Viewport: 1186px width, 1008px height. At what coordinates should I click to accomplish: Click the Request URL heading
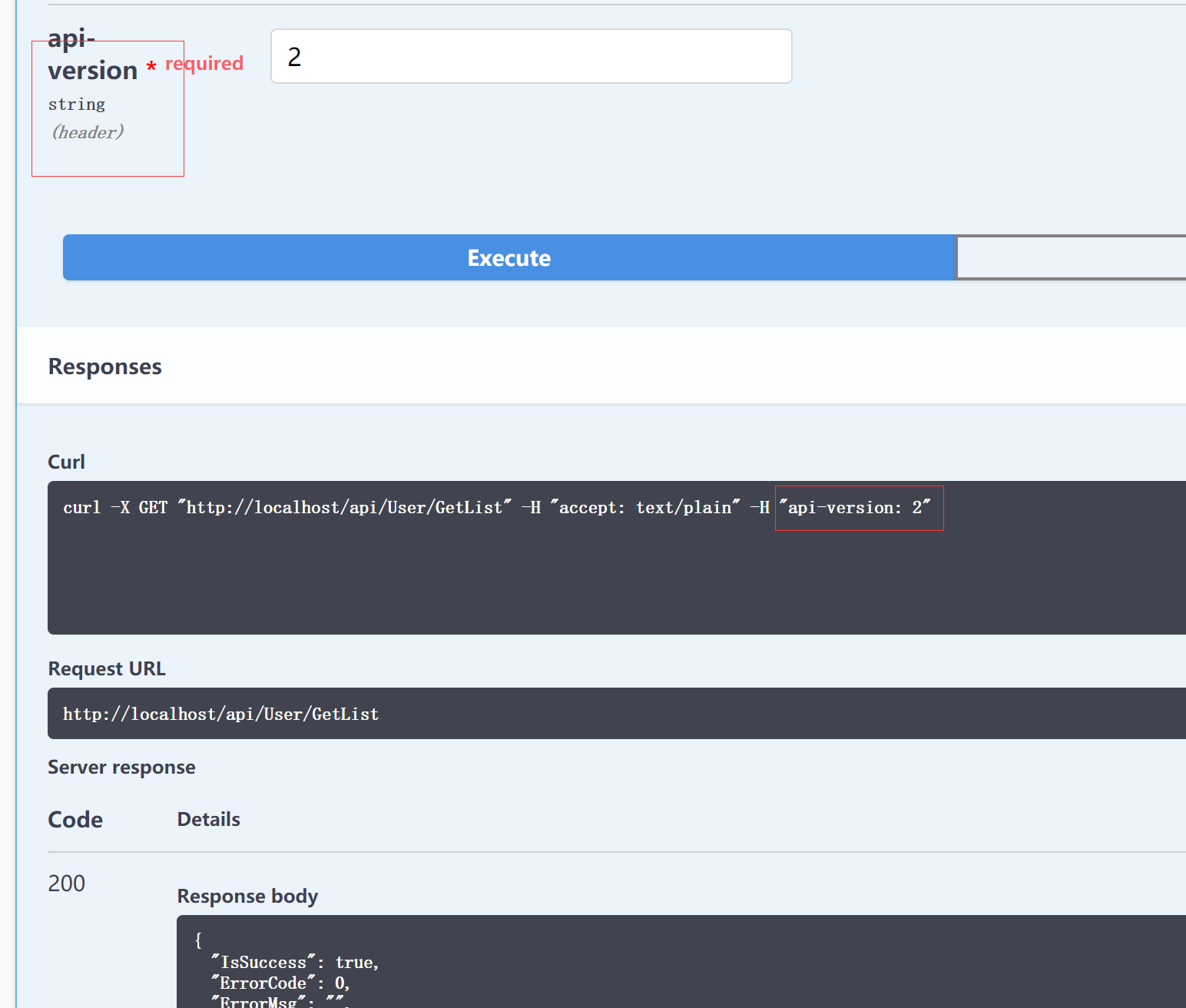[107, 668]
